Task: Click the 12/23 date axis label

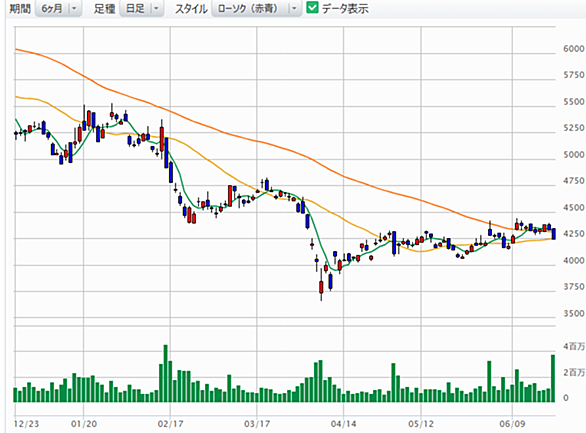Action: click(26, 424)
